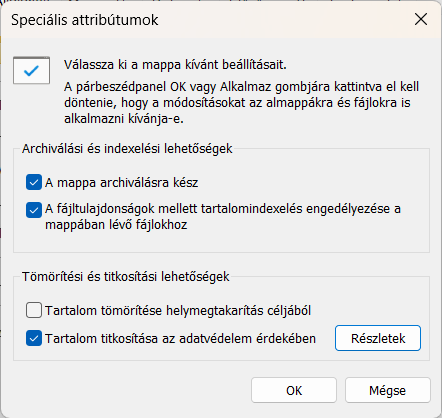Viewport: 442px width, 418px height.
Task: Click the 'A mappa archiválásra kész' label text
Action: [122, 183]
